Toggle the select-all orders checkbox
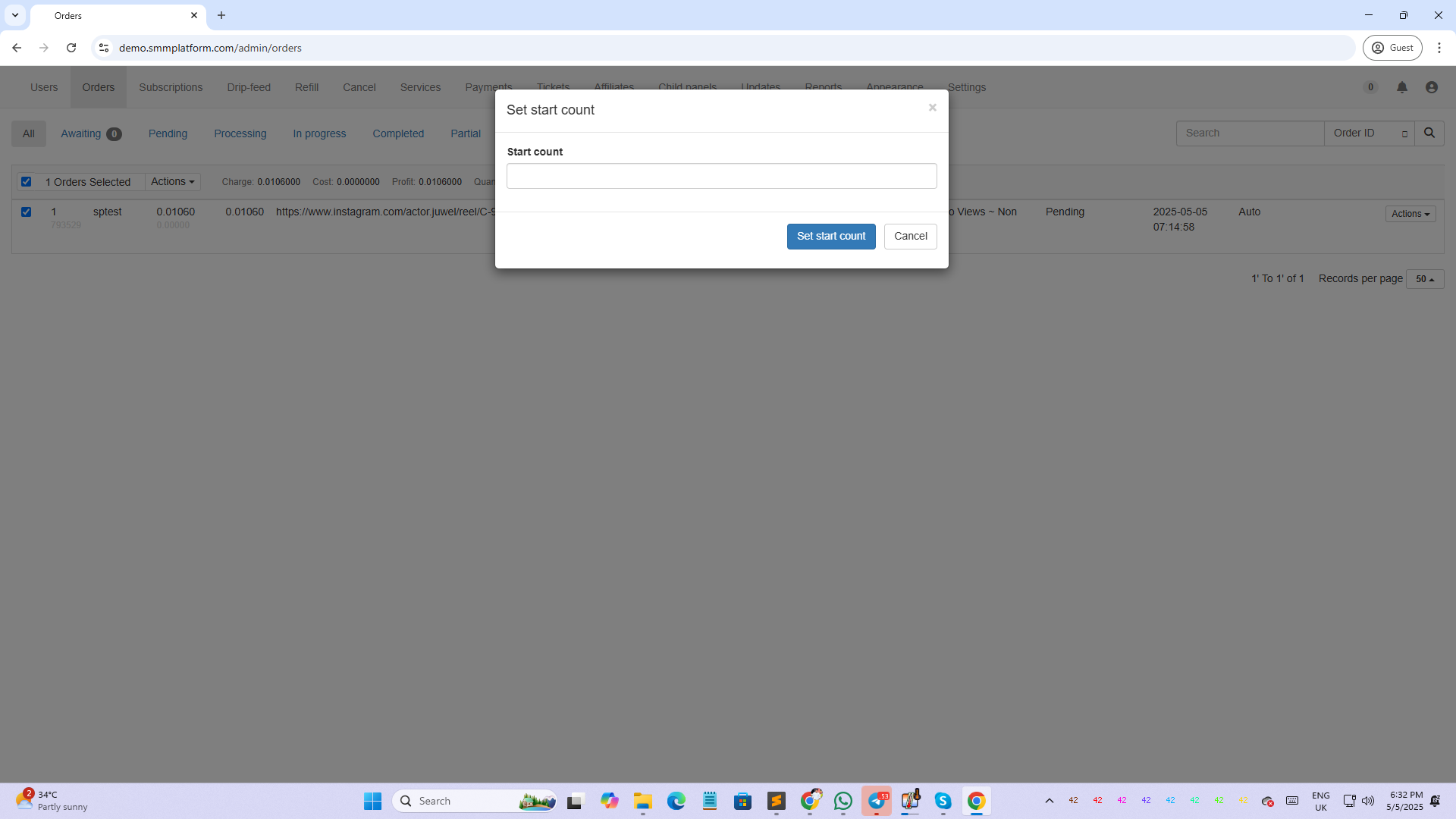 (27, 182)
